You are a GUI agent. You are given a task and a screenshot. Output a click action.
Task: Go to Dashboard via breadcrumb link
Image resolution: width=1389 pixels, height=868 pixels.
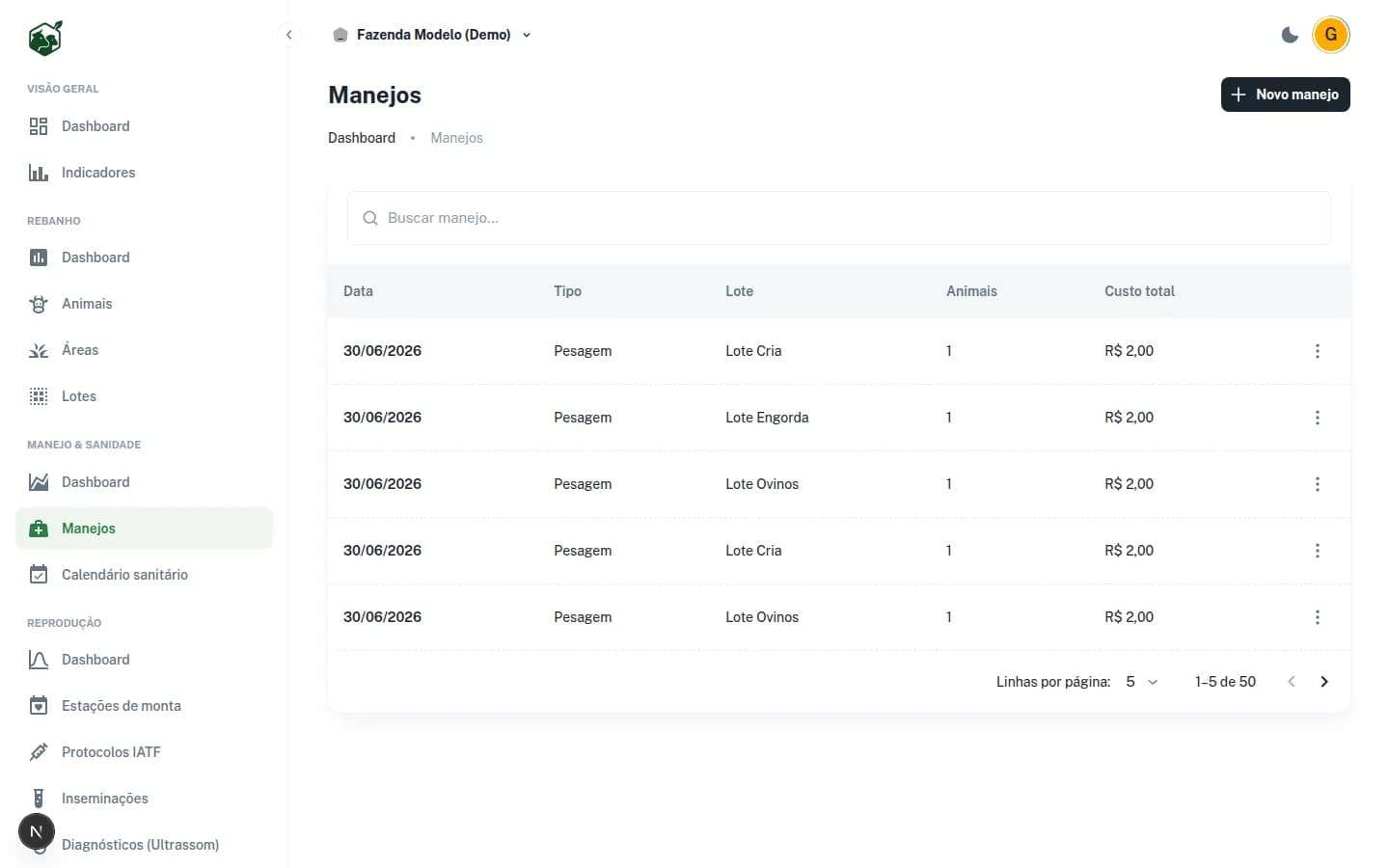point(362,138)
